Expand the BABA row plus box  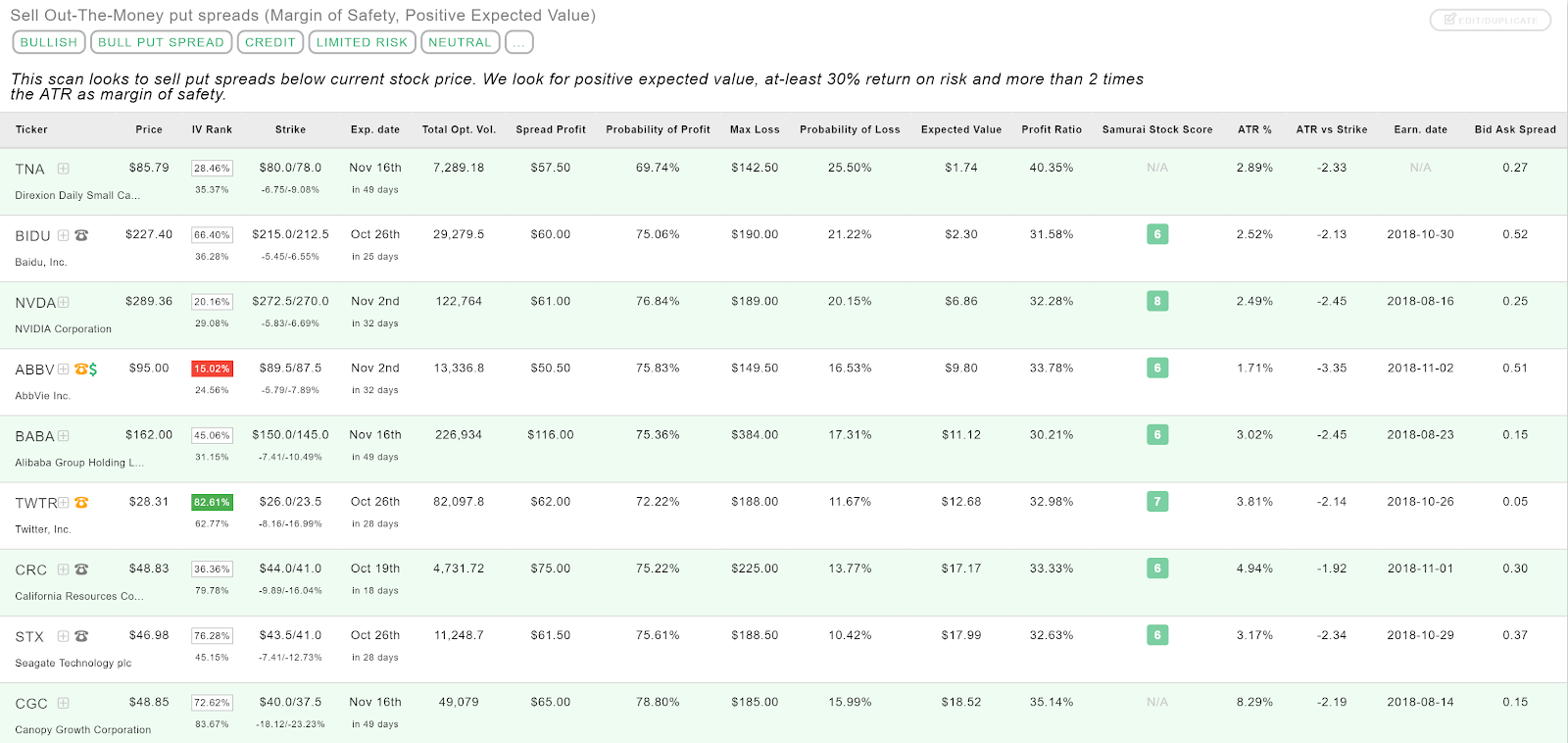click(x=63, y=435)
